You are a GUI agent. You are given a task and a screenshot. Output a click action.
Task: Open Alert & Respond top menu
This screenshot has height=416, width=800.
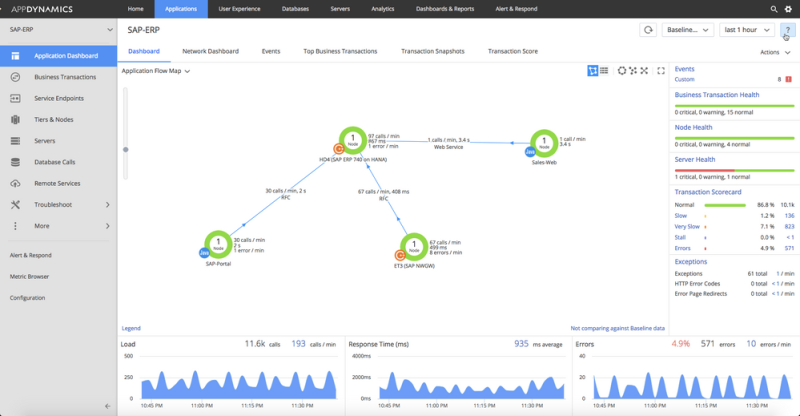click(x=516, y=9)
